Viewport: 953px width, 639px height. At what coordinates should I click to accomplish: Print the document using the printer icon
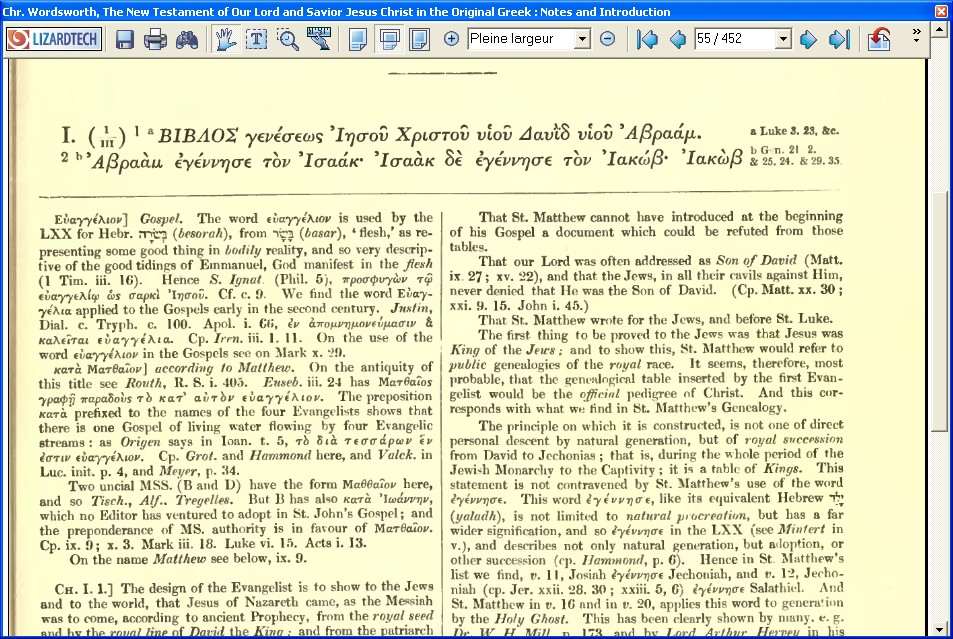tap(156, 40)
